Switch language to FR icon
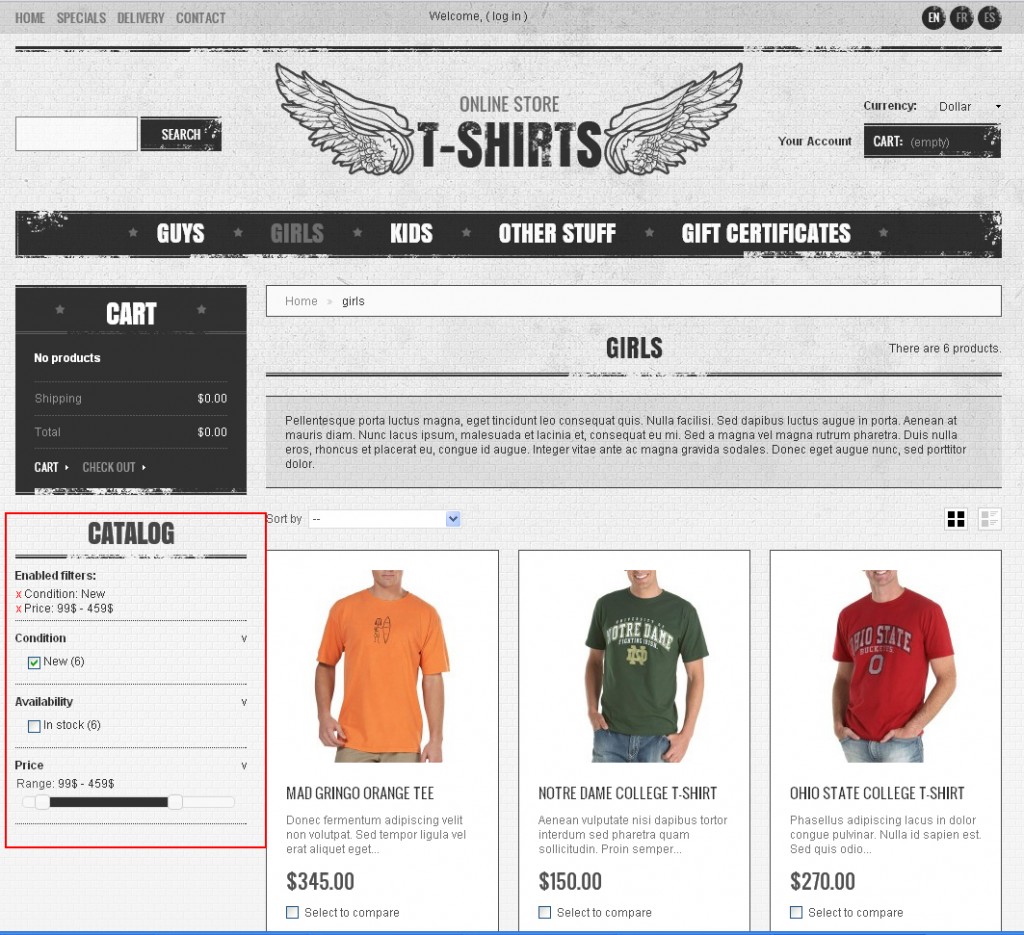Image resolution: width=1024 pixels, height=935 pixels. tap(962, 18)
